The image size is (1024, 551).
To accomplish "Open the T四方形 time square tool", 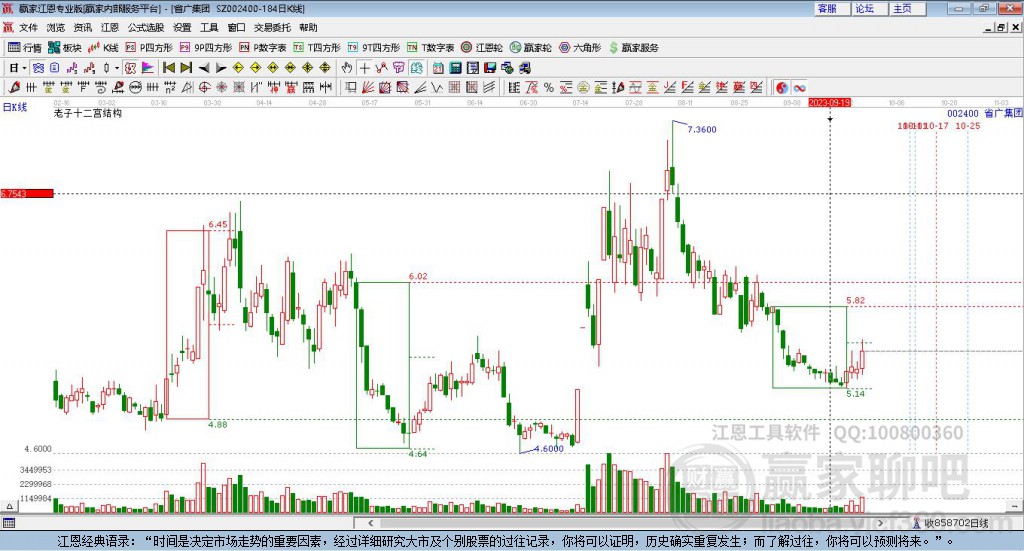I will [x=317, y=48].
